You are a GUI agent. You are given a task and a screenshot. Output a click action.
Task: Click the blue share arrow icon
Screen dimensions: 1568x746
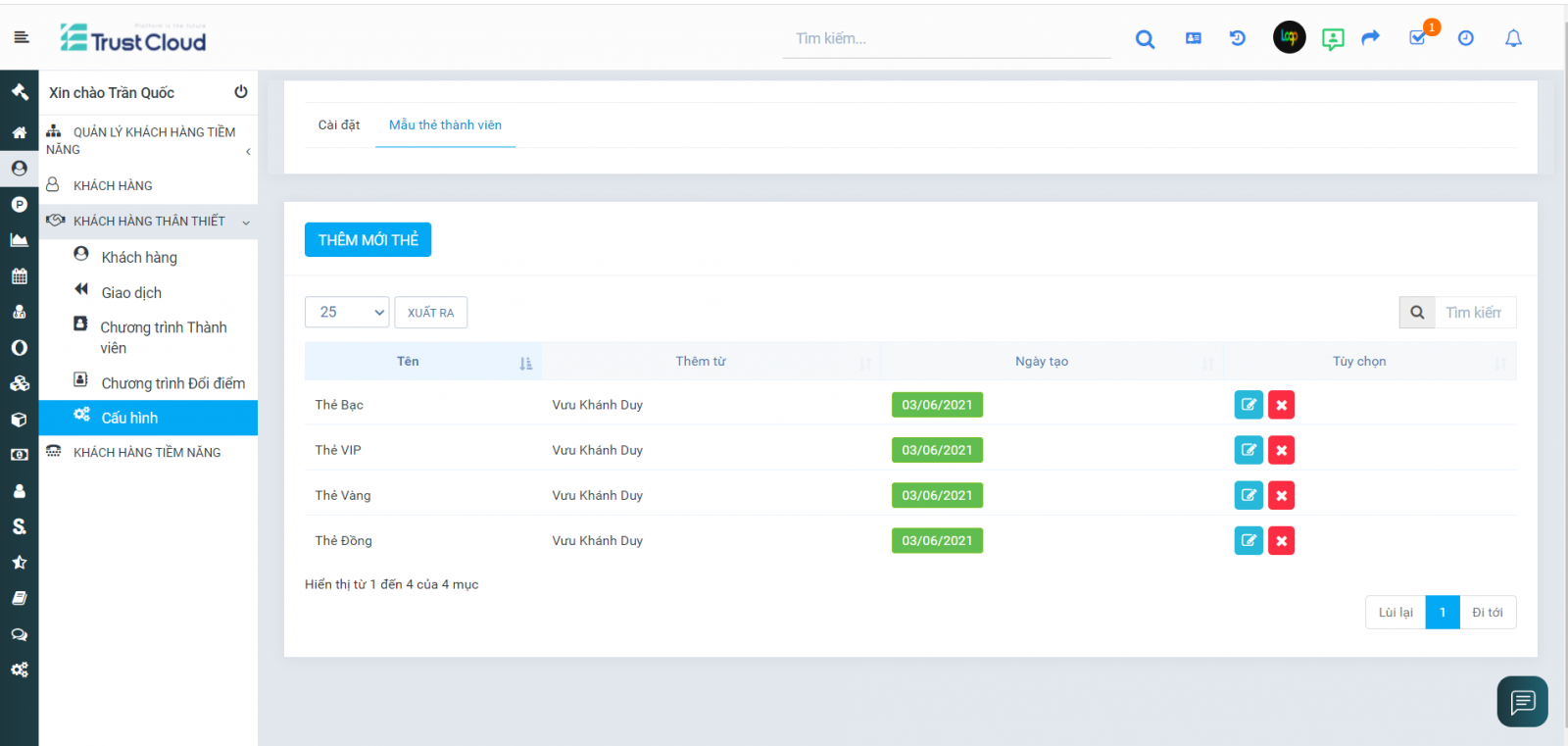pyautogui.click(x=1371, y=37)
